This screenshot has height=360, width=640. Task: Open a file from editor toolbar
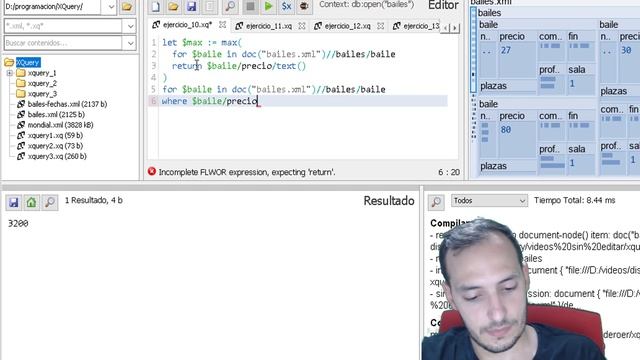173,6
